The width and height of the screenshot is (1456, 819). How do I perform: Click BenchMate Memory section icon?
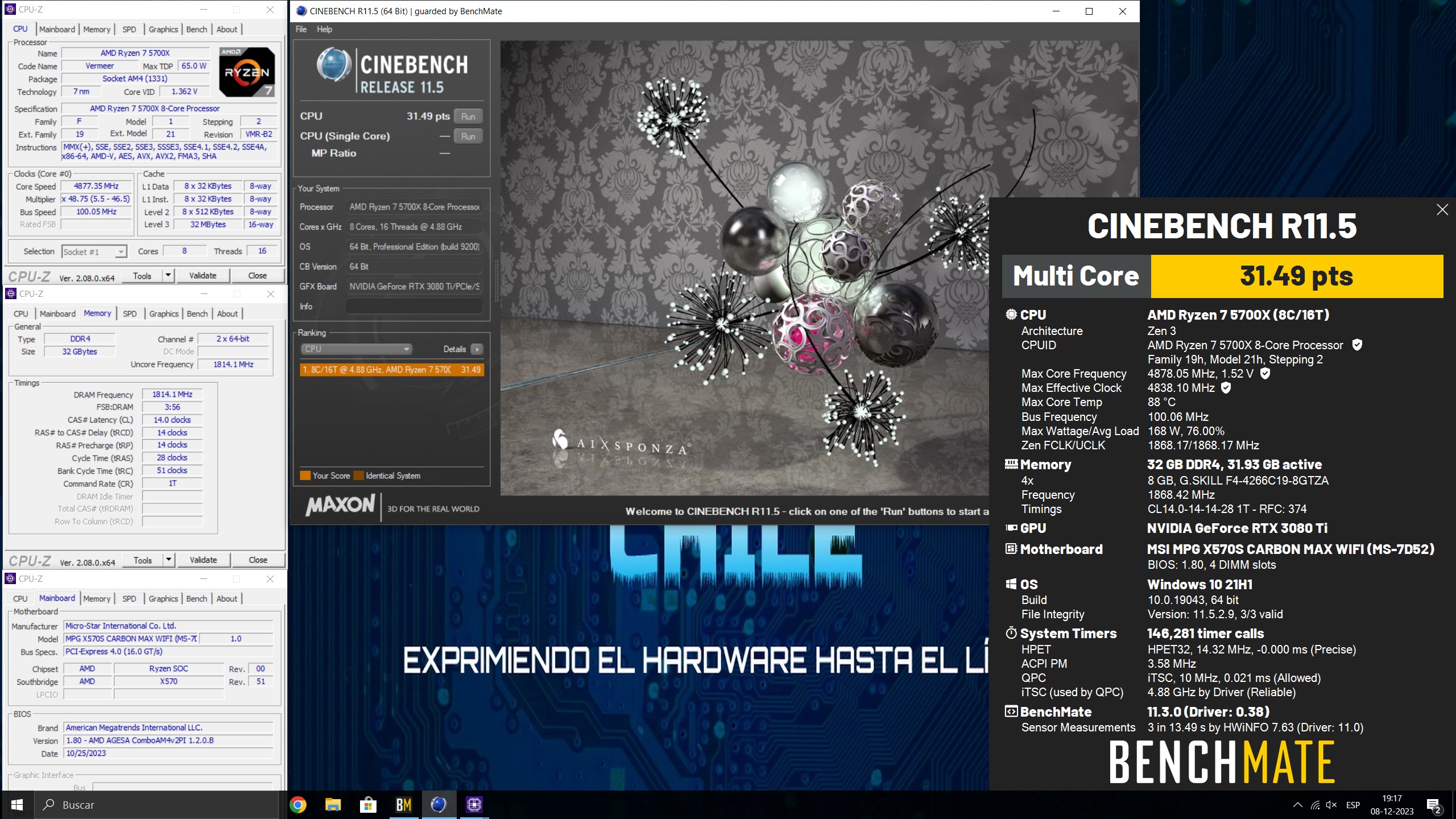click(x=1011, y=464)
